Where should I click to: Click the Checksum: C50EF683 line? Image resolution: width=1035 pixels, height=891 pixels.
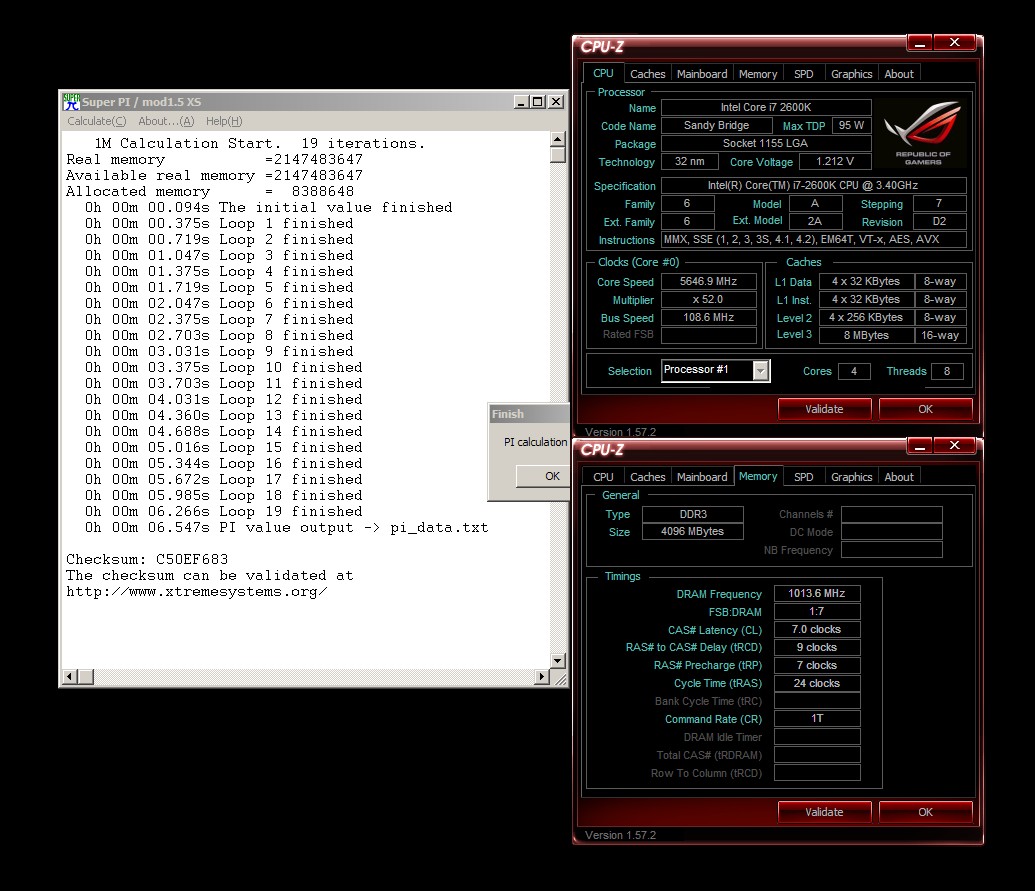147,559
